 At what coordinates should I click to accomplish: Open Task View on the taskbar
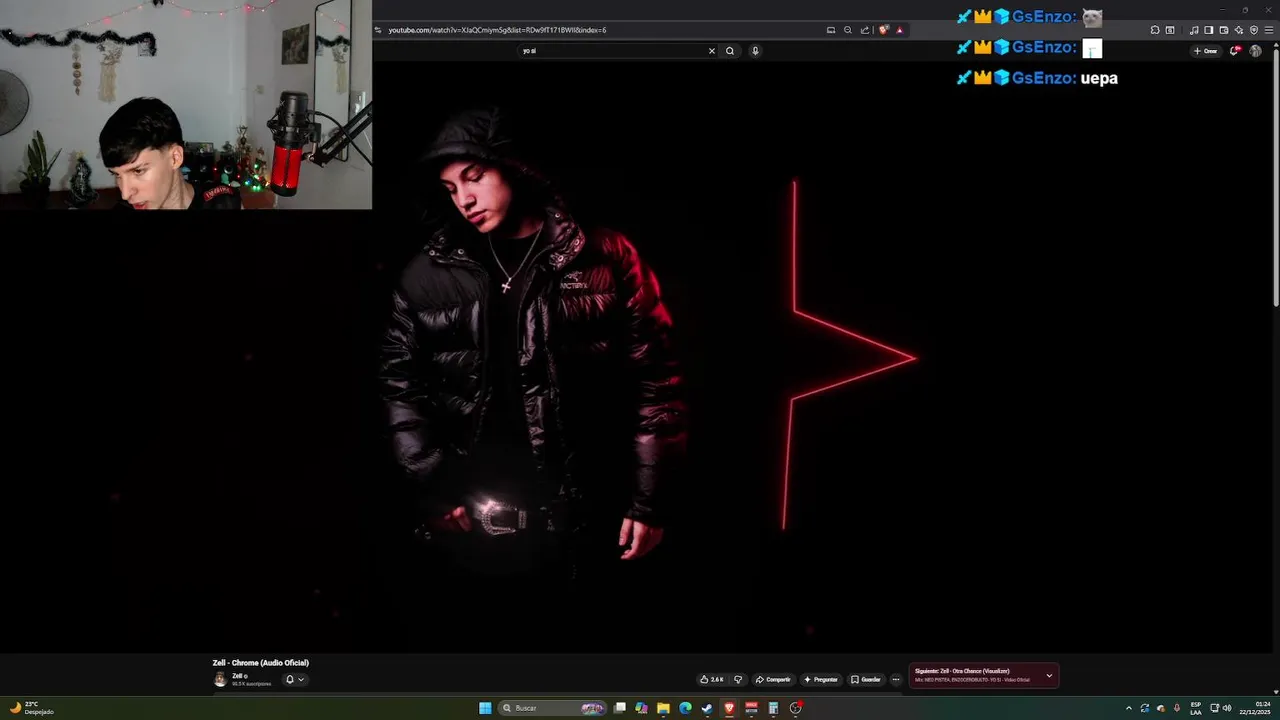point(620,708)
